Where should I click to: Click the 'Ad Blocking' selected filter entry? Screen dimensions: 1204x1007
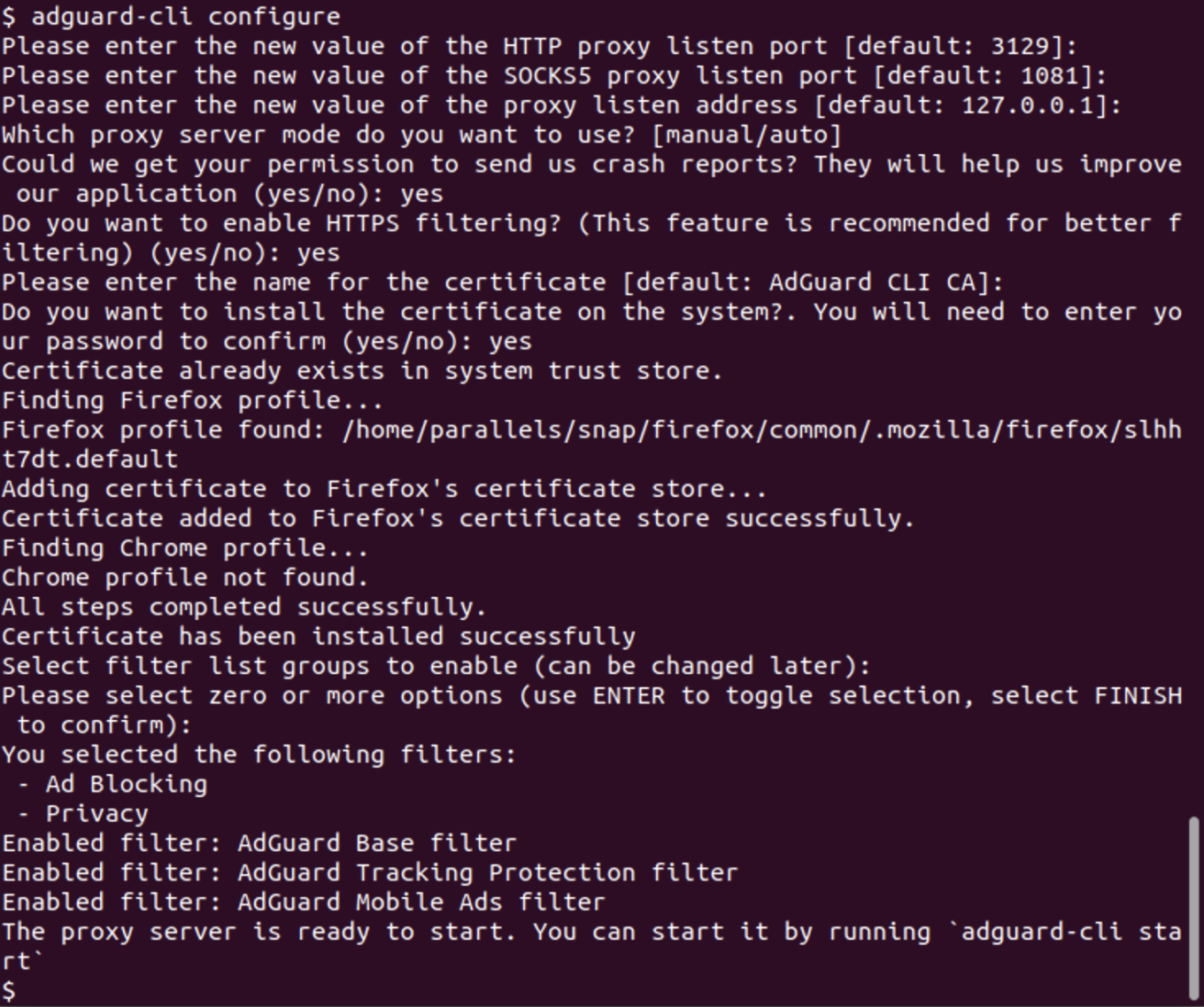click(126, 785)
